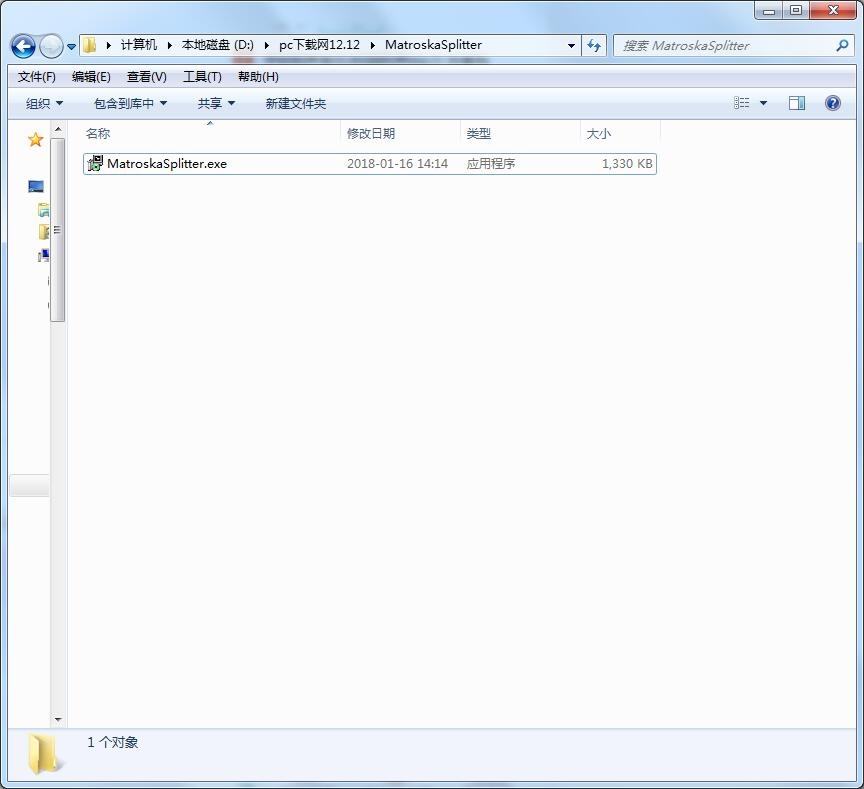Click the Back navigation arrow button
Viewport: 864px width, 789px height.
23,46
